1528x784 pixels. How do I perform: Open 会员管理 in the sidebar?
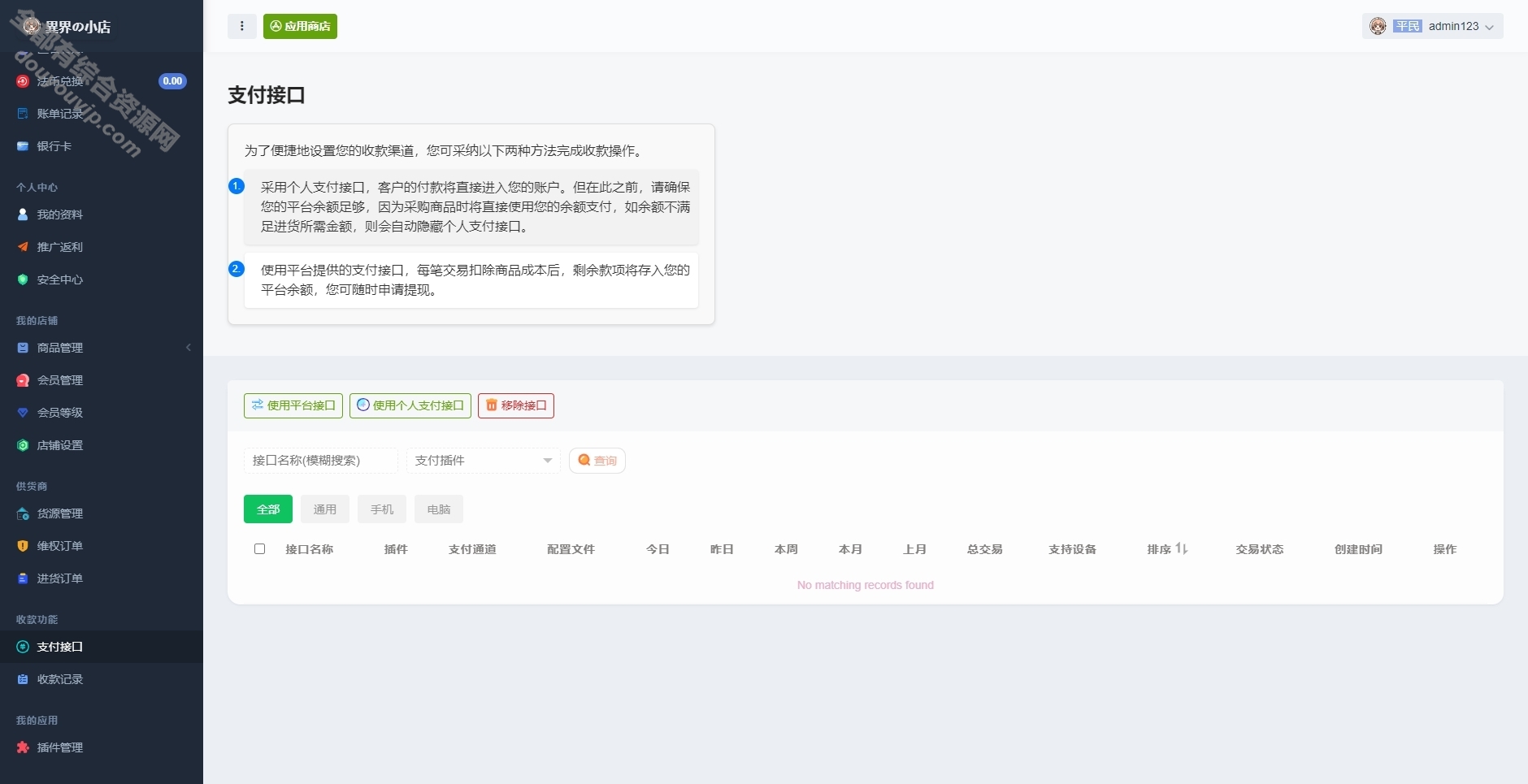(102, 380)
